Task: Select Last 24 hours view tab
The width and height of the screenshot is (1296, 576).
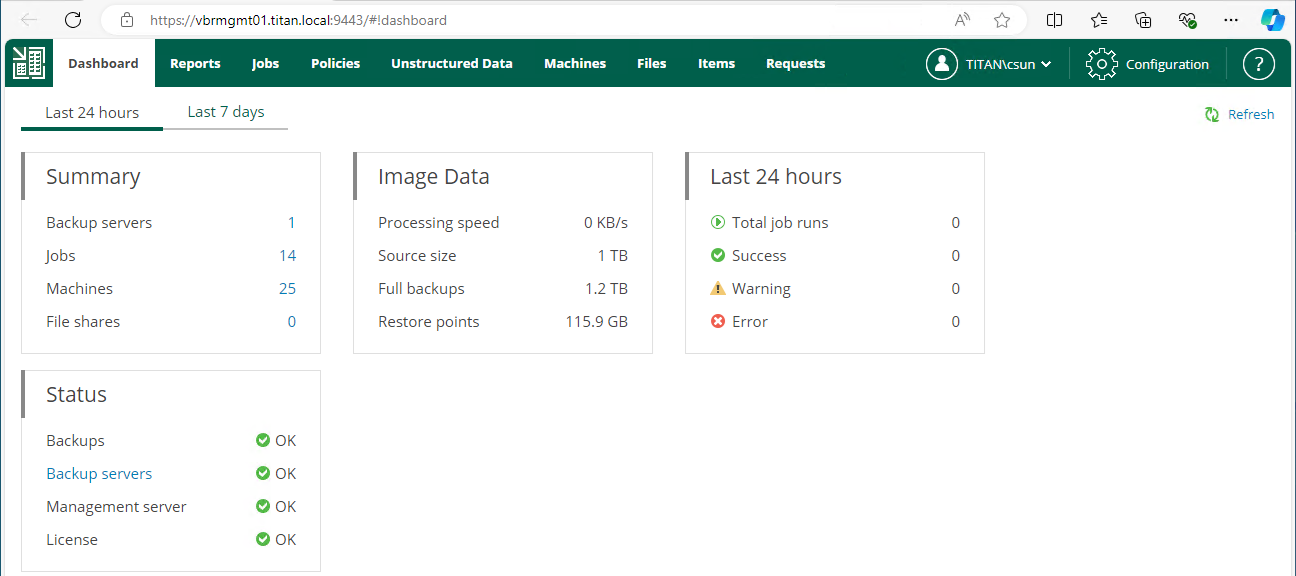Action: pos(92,112)
